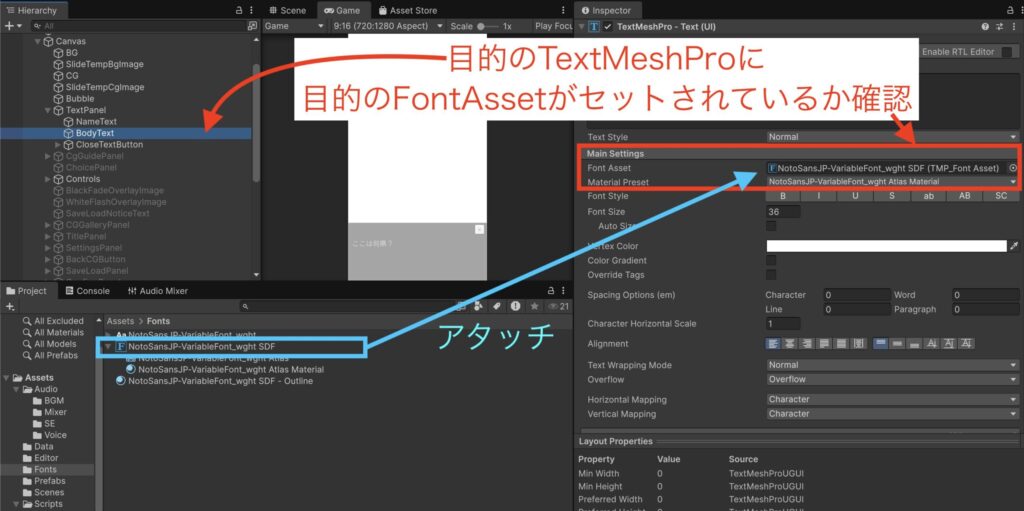Image resolution: width=1024 pixels, height=511 pixels.
Task: Click the Play Focused button
Action: pyautogui.click(x=553, y=26)
